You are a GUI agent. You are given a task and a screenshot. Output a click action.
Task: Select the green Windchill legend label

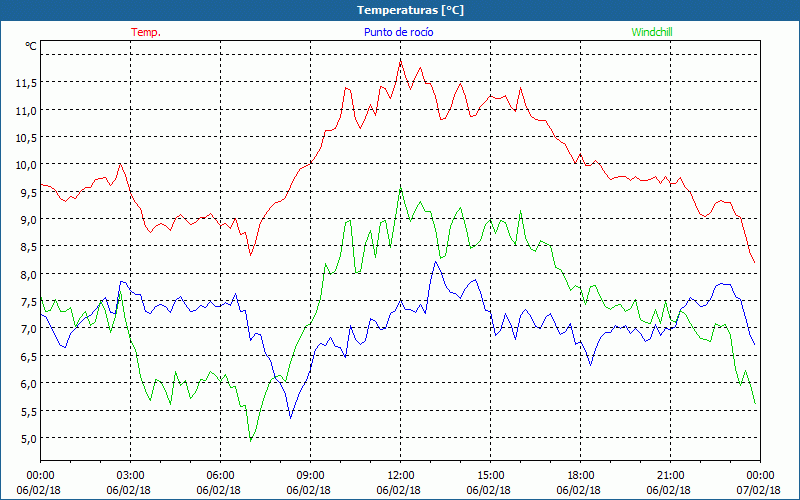coord(652,32)
